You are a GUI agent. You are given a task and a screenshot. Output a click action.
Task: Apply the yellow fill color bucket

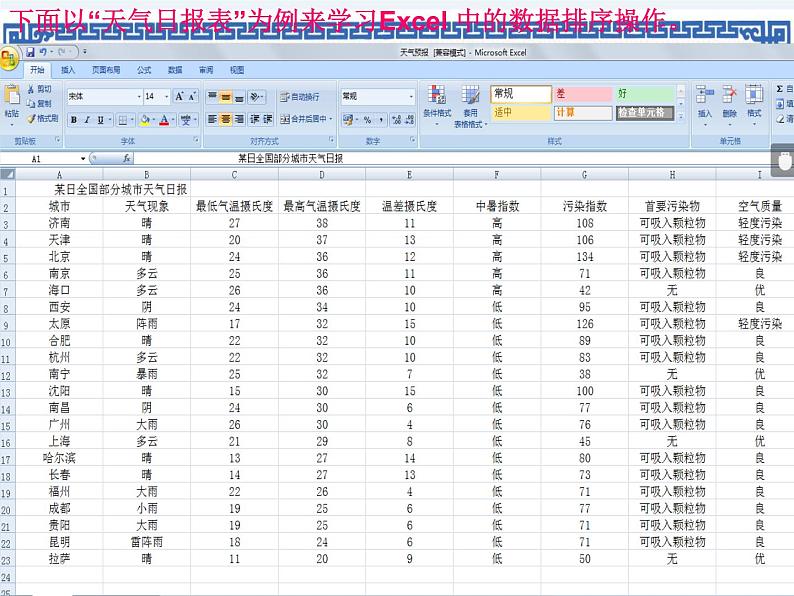145,120
